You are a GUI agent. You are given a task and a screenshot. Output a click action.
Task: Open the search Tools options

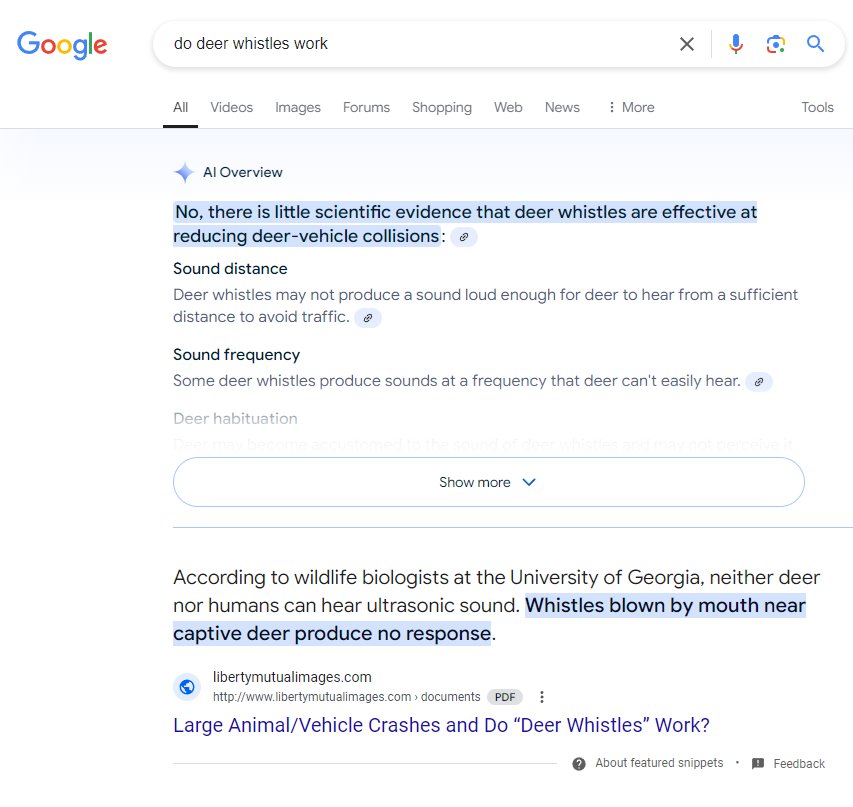click(x=817, y=107)
